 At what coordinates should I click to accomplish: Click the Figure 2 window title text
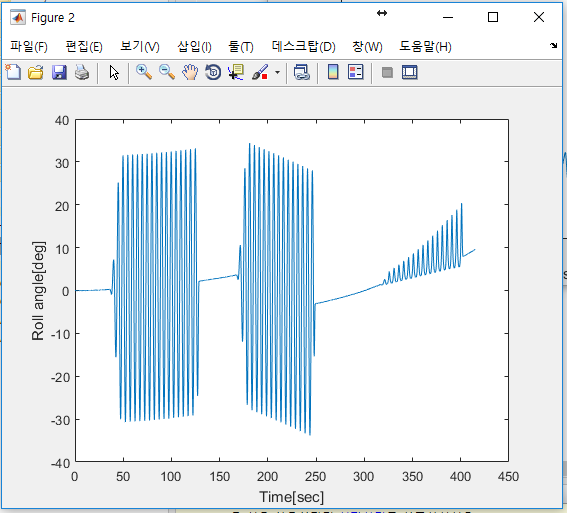pyautogui.click(x=53, y=18)
